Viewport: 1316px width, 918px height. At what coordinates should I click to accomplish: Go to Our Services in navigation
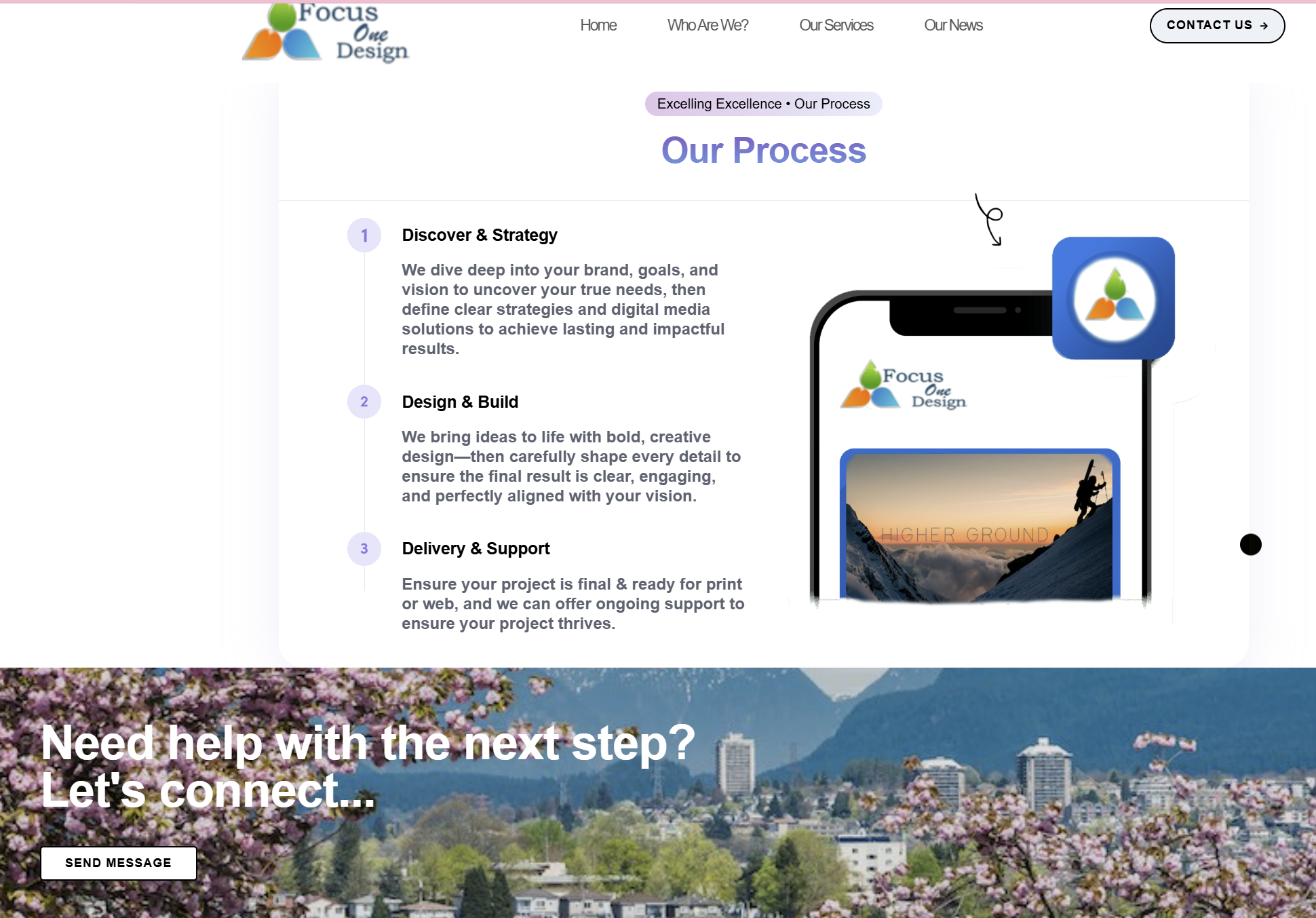point(836,25)
